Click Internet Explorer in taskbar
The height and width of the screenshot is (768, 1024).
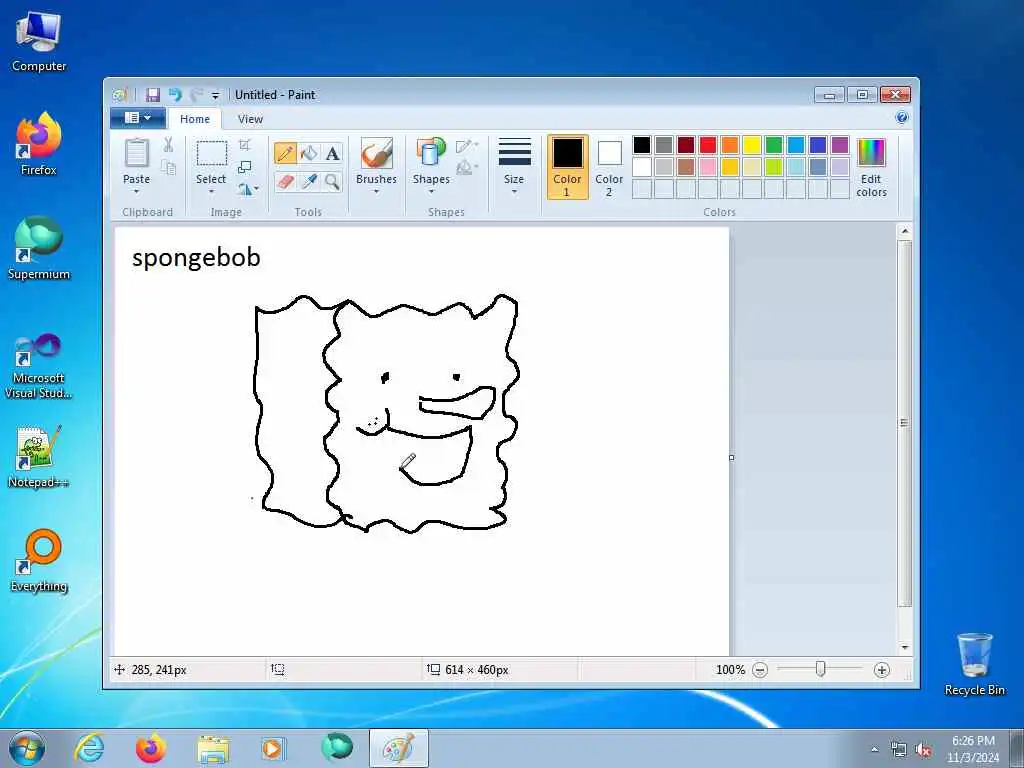(x=89, y=748)
